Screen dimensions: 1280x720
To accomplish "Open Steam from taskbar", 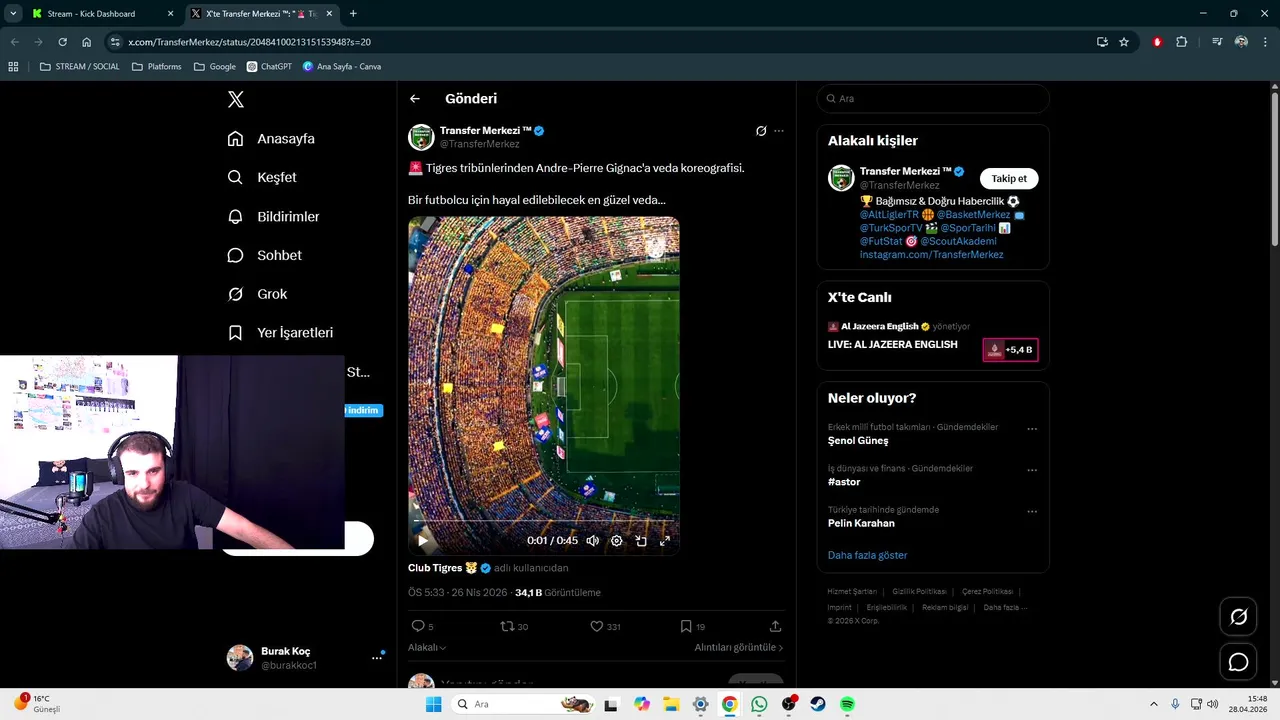I will tap(818, 704).
